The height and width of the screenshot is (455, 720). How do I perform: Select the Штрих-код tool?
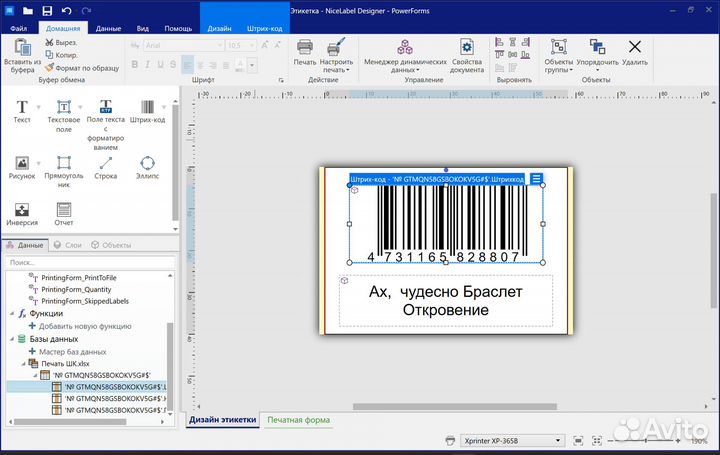click(147, 111)
